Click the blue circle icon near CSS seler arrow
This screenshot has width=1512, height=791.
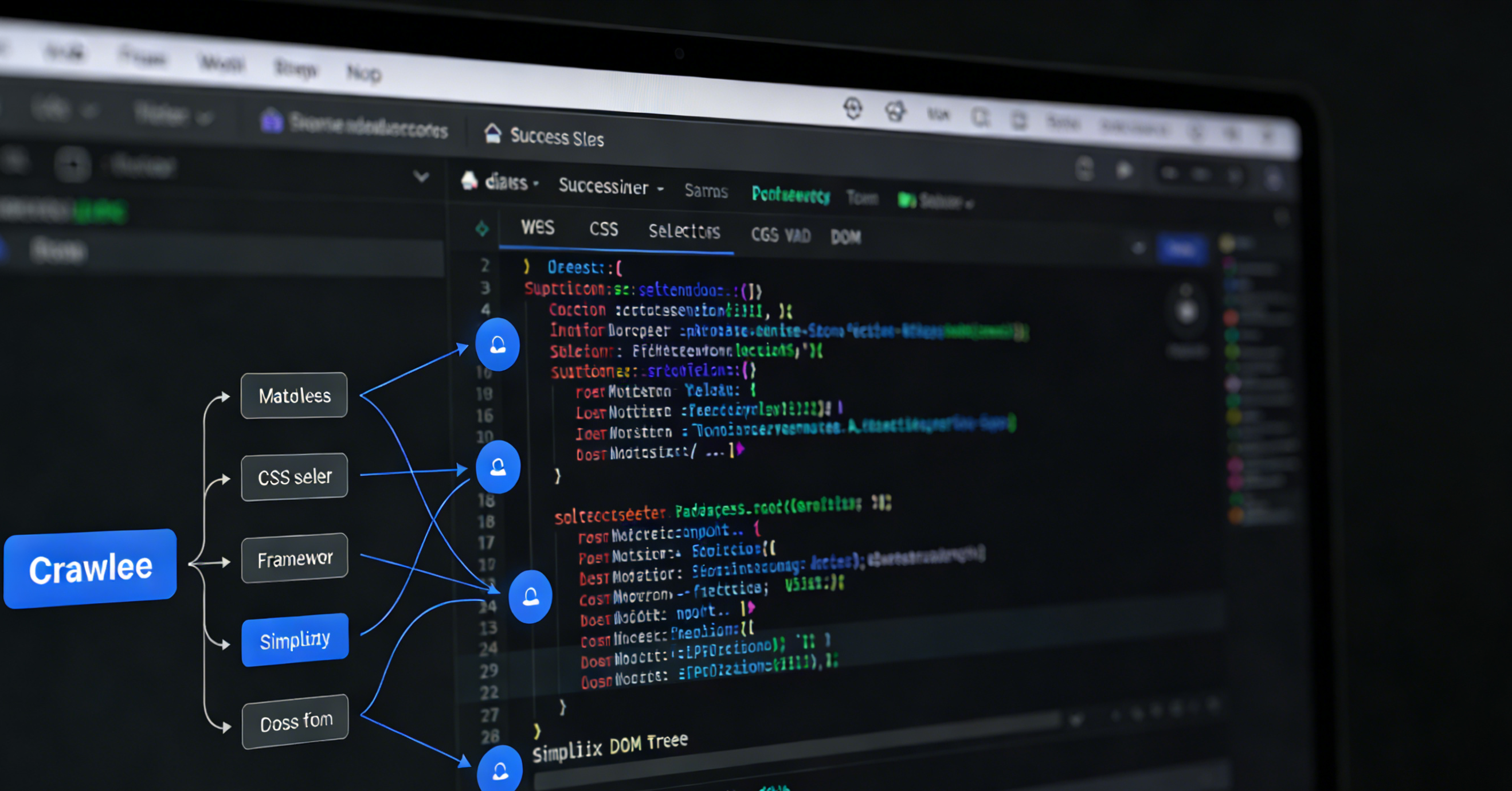(x=498, y=467)
